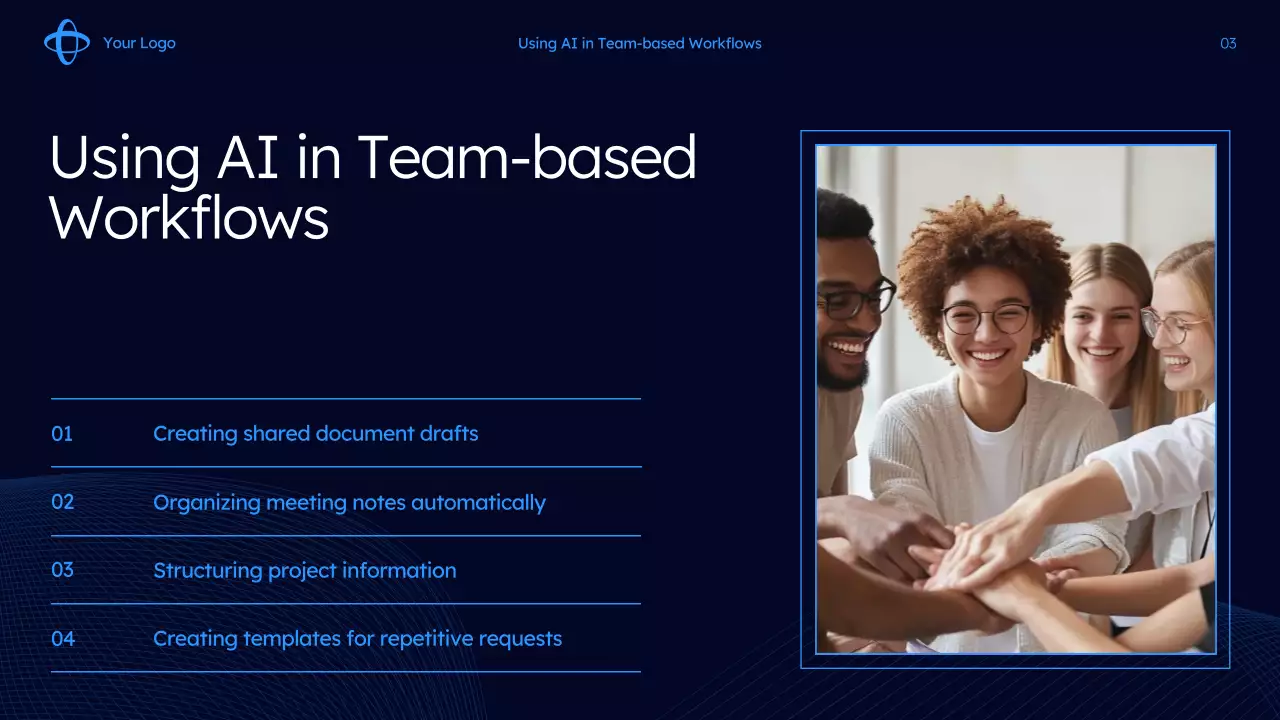Select the "Your Logo" text
This screenshot has height=720, width=1280.
pyautogui.click(x=139, y=43)
